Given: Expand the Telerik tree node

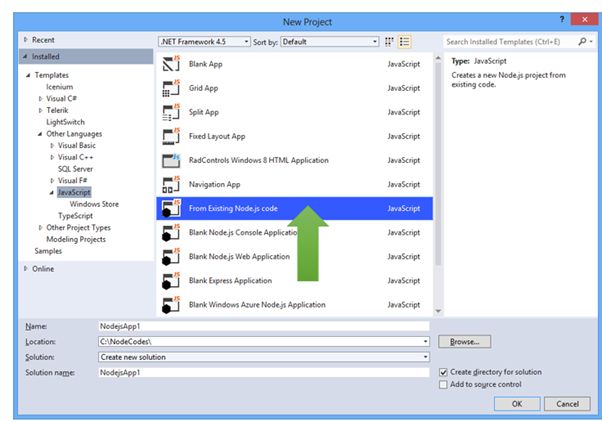Looking at the screenshot, I should (x=40, y=111).
